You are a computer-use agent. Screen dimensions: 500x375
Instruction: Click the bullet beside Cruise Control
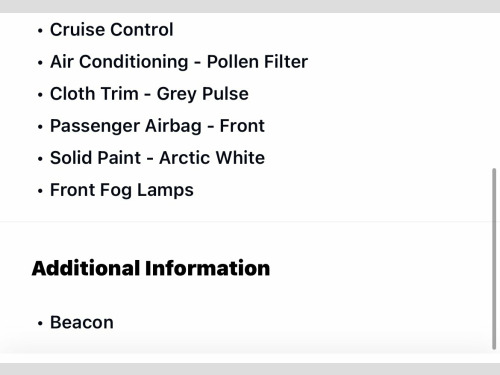click(40, 31)
